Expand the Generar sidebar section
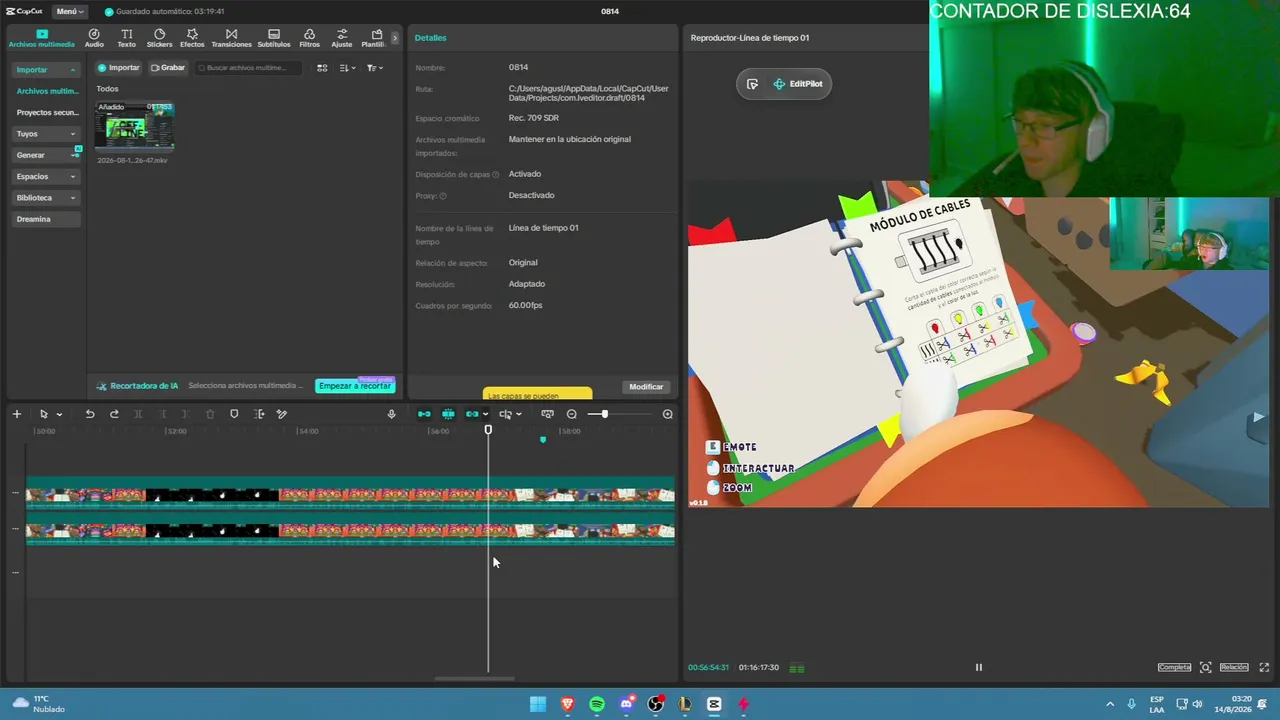 coord(45,155)
